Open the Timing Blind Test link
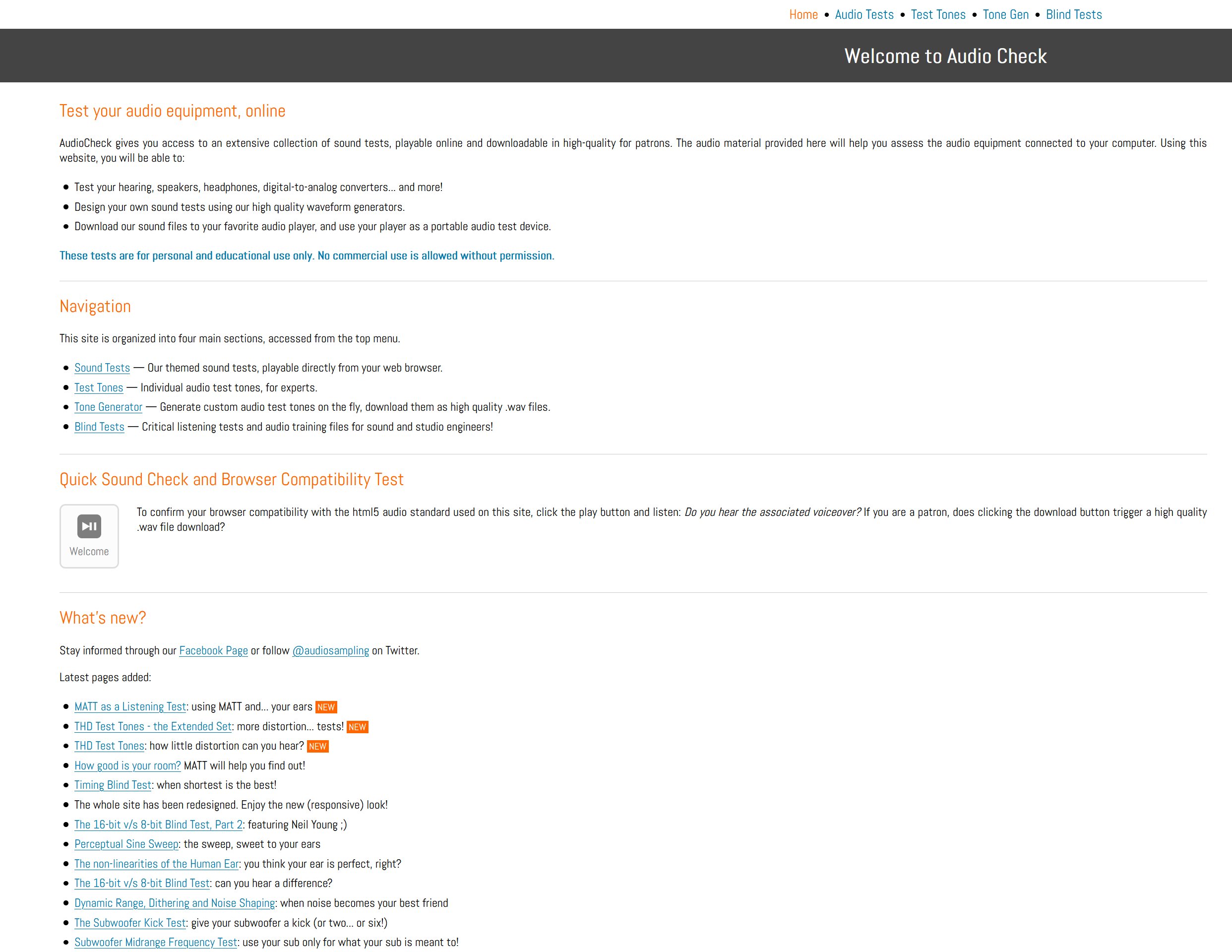Image resolution: width=1232 pixels, height=952 pixels. click(x=113, y=785)
